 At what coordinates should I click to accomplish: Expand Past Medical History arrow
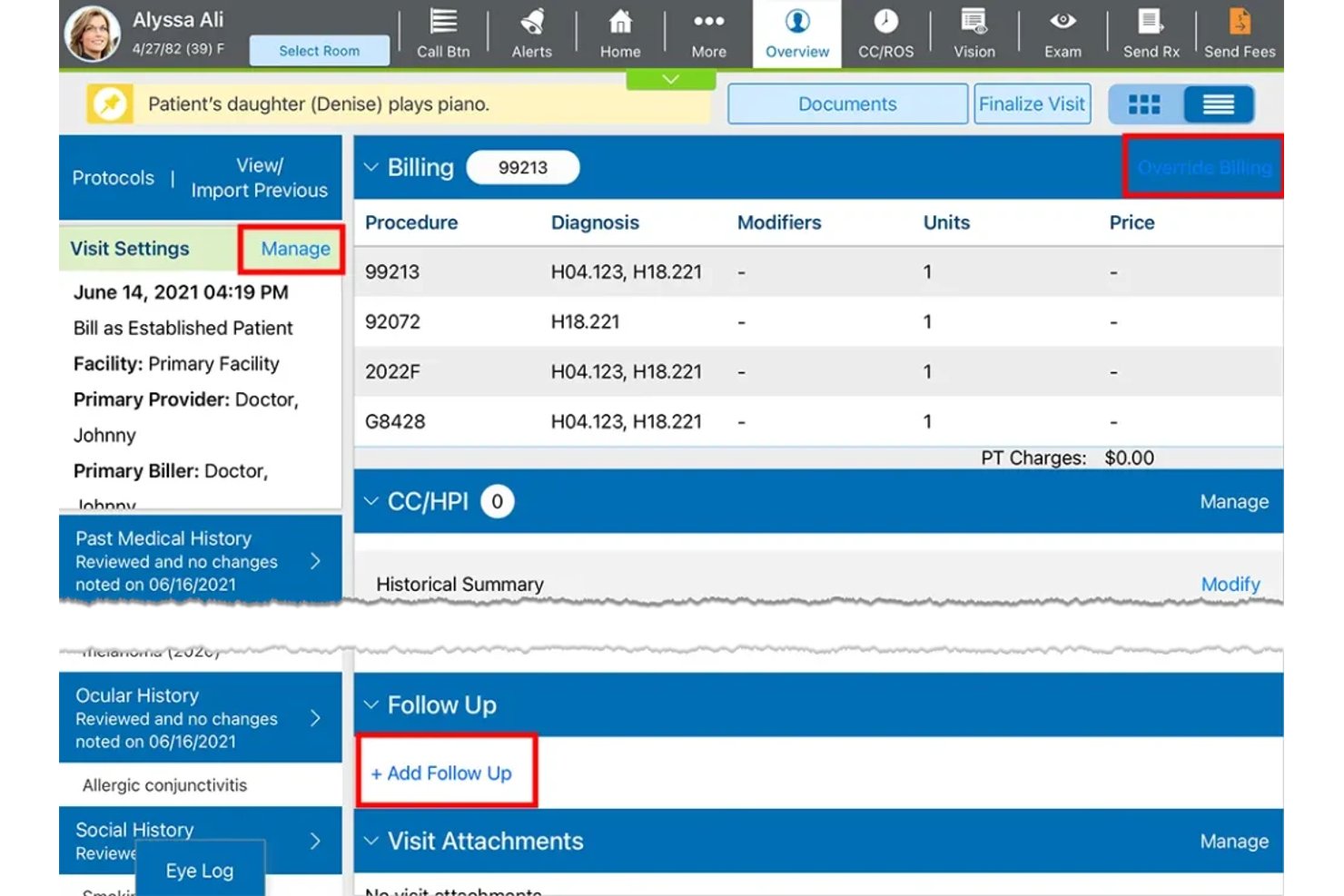tap(315, 561)
